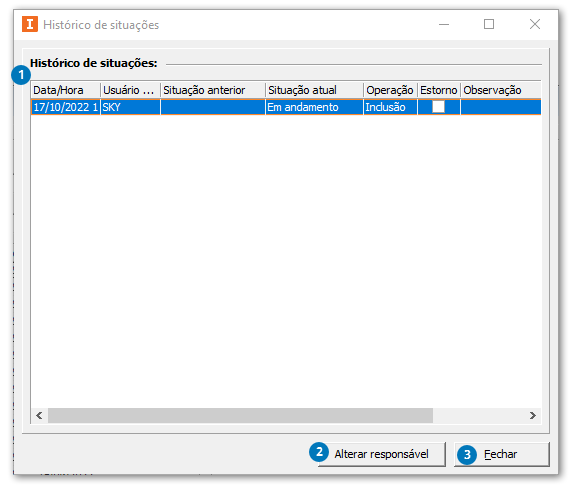Click the horizontal scrollbar left arrow
The width and height of the screenshot is (572, 488).
pyautogui.click(x=39, y=415)
